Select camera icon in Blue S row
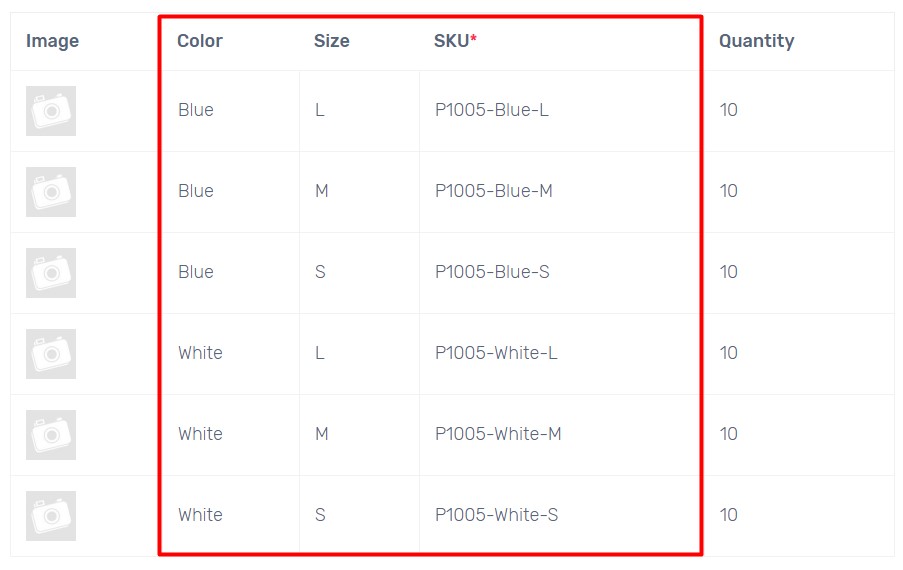The image size is (903, 570). pyautogui.click(x=51, y=273)
